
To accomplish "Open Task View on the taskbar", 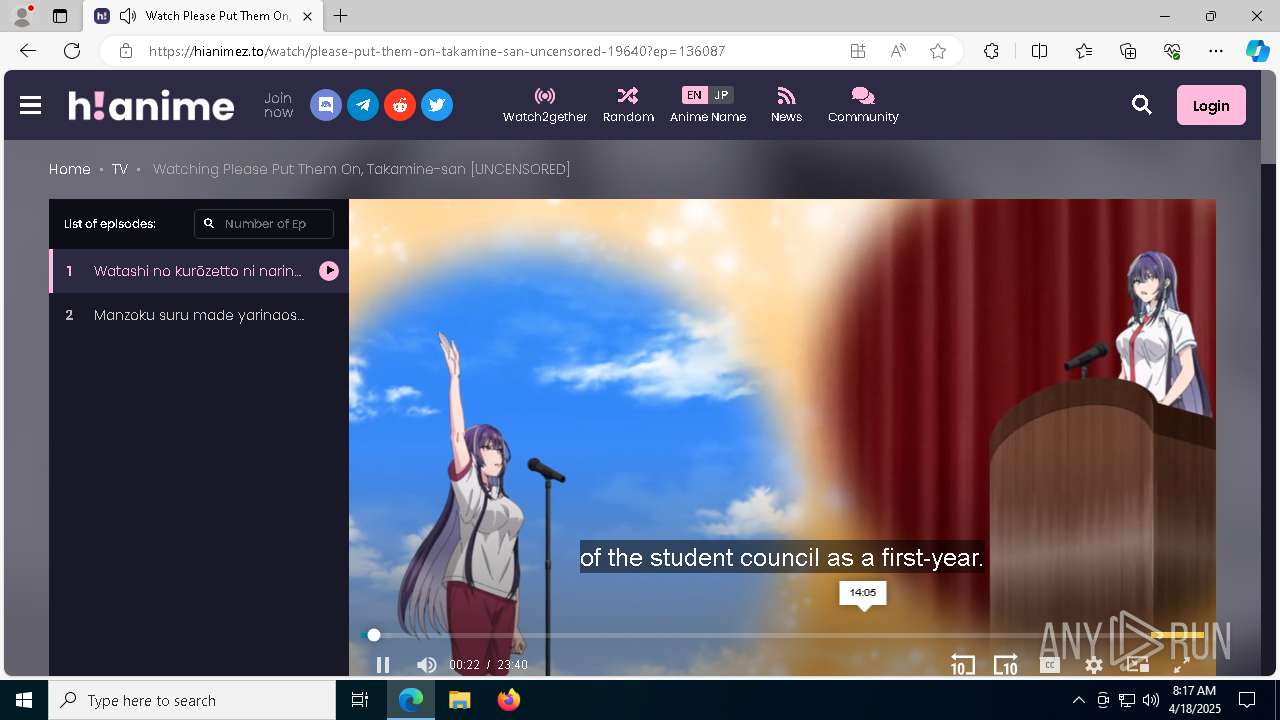I will [360, 700].
